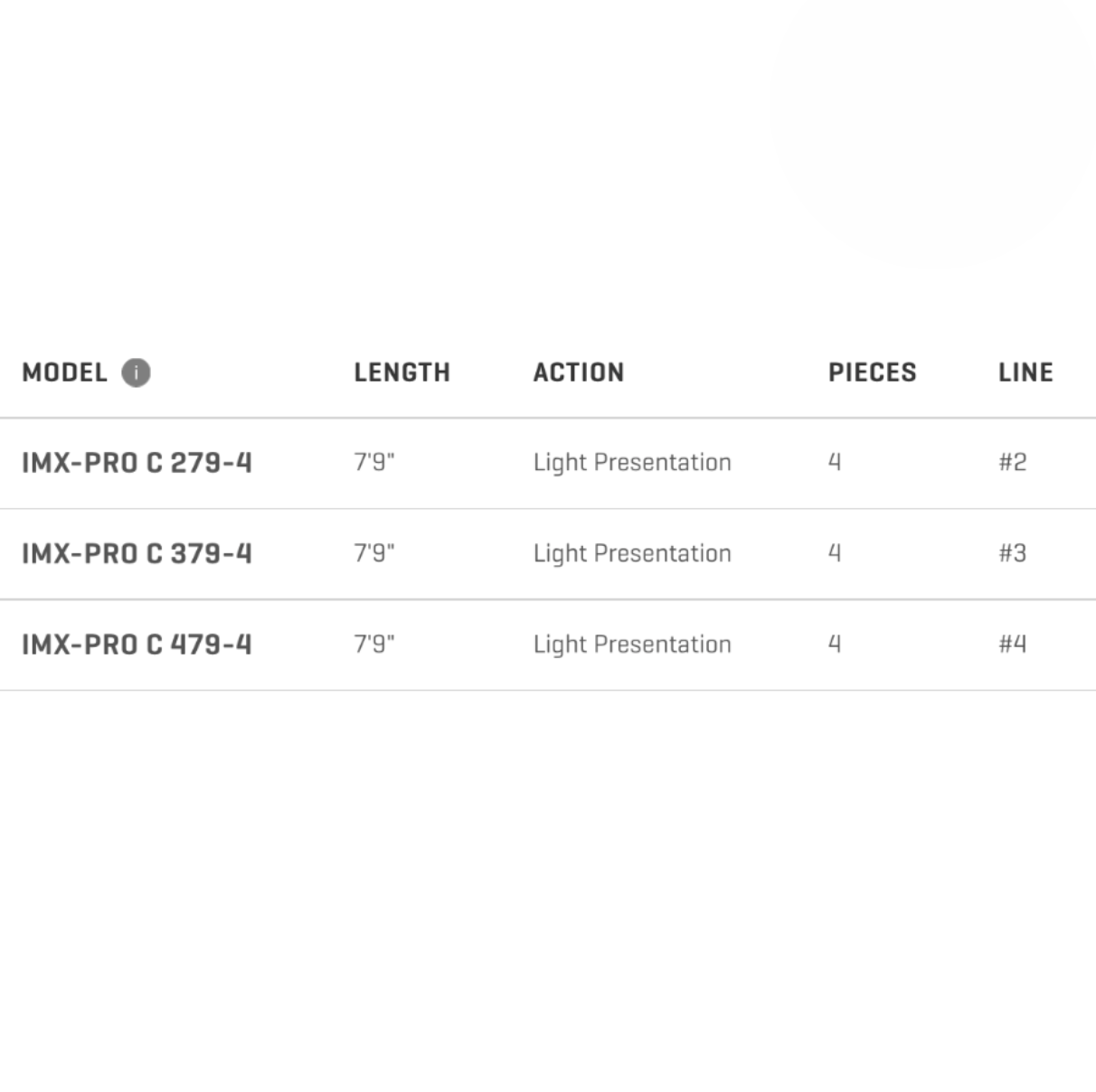The height and width of the screenshot is (1092, 1096).
Task: Select the IMX-PRO C 279-4 model
Action: pos(137,463)
